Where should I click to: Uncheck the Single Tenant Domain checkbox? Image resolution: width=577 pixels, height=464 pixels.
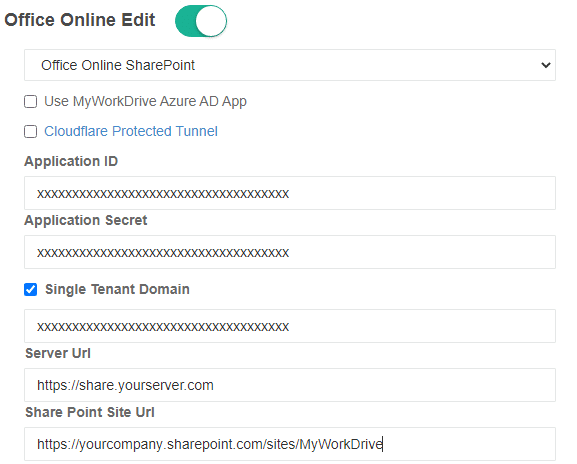31,290
